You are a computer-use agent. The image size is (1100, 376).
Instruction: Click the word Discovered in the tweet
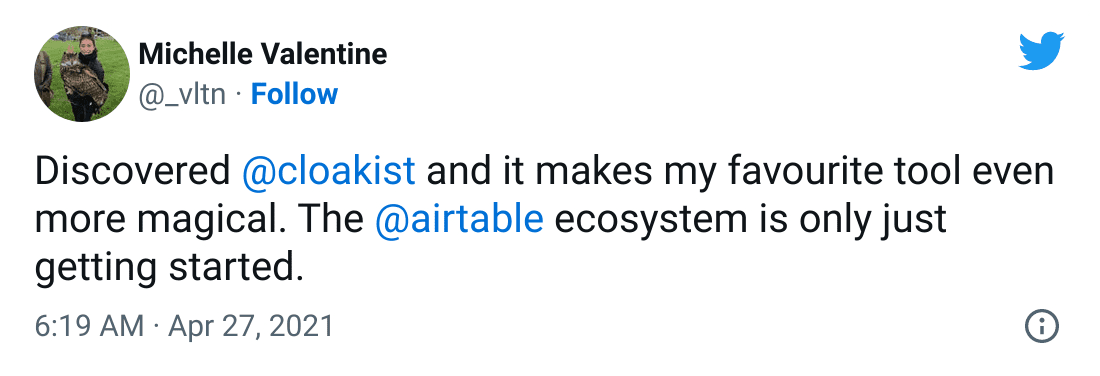[133, 173]
